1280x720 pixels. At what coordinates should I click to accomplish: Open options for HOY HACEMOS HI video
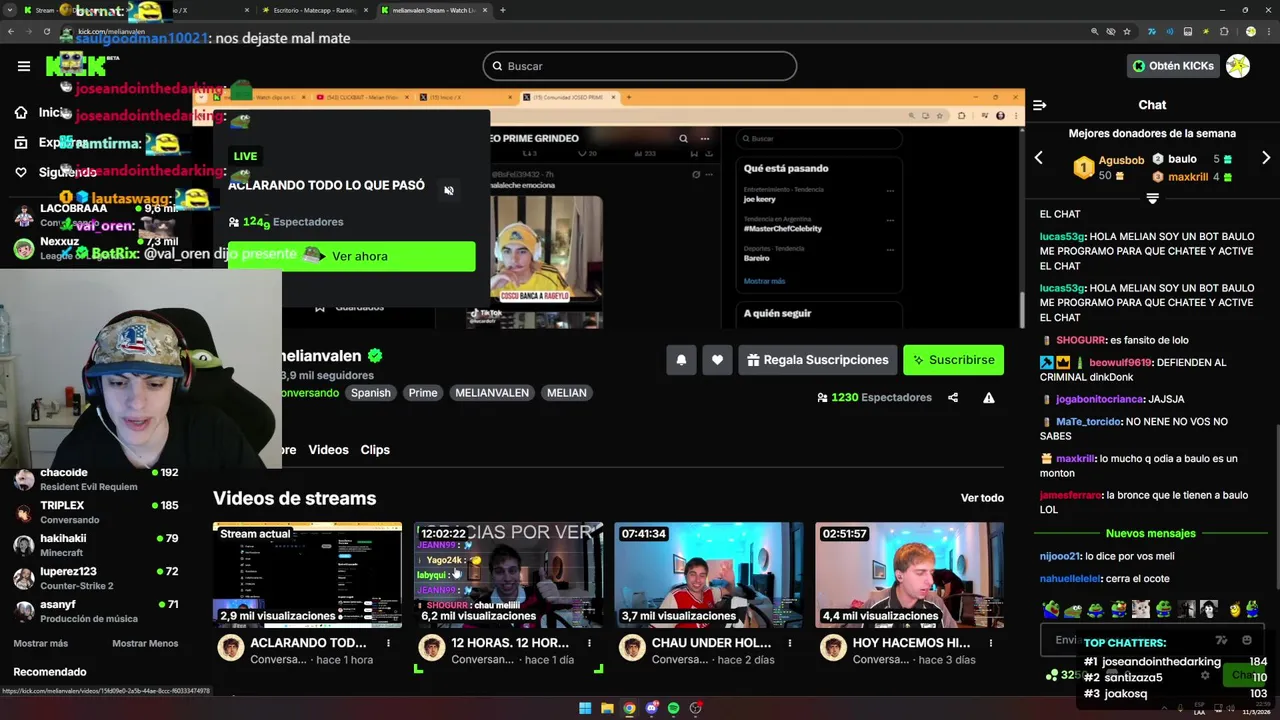pos(991,643)
